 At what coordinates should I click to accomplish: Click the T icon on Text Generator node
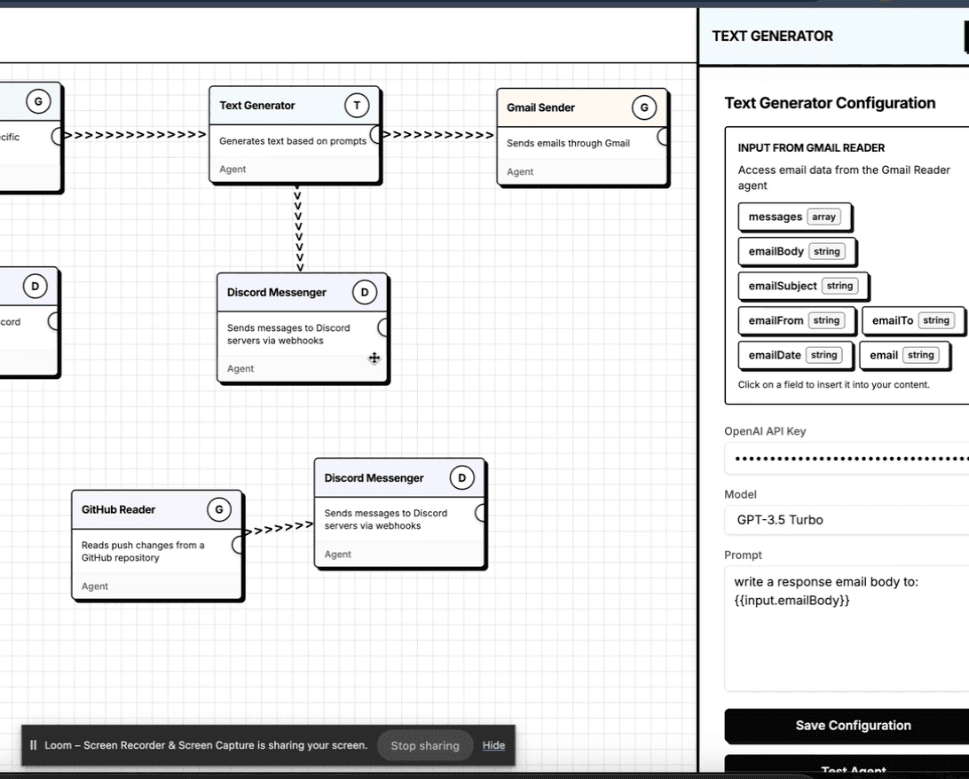(357, 105)
